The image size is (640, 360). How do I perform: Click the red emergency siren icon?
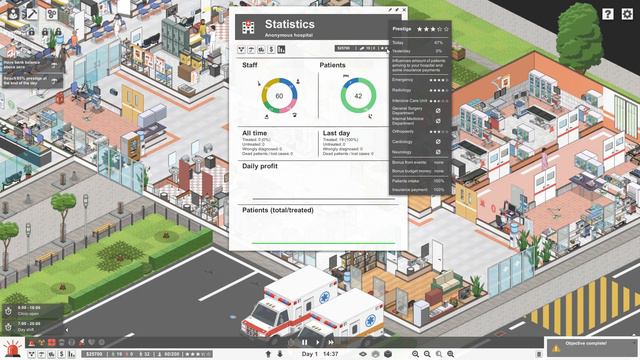tap(12, 348)
